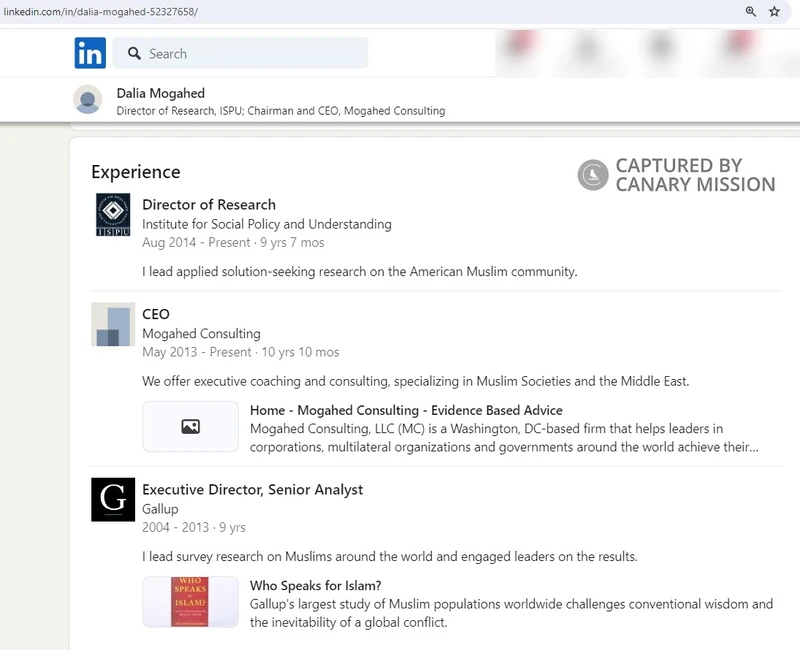Click the 2004 - 2013 · 9 yrs text
This screenshot has width=800, height=650.
[194, 527]
